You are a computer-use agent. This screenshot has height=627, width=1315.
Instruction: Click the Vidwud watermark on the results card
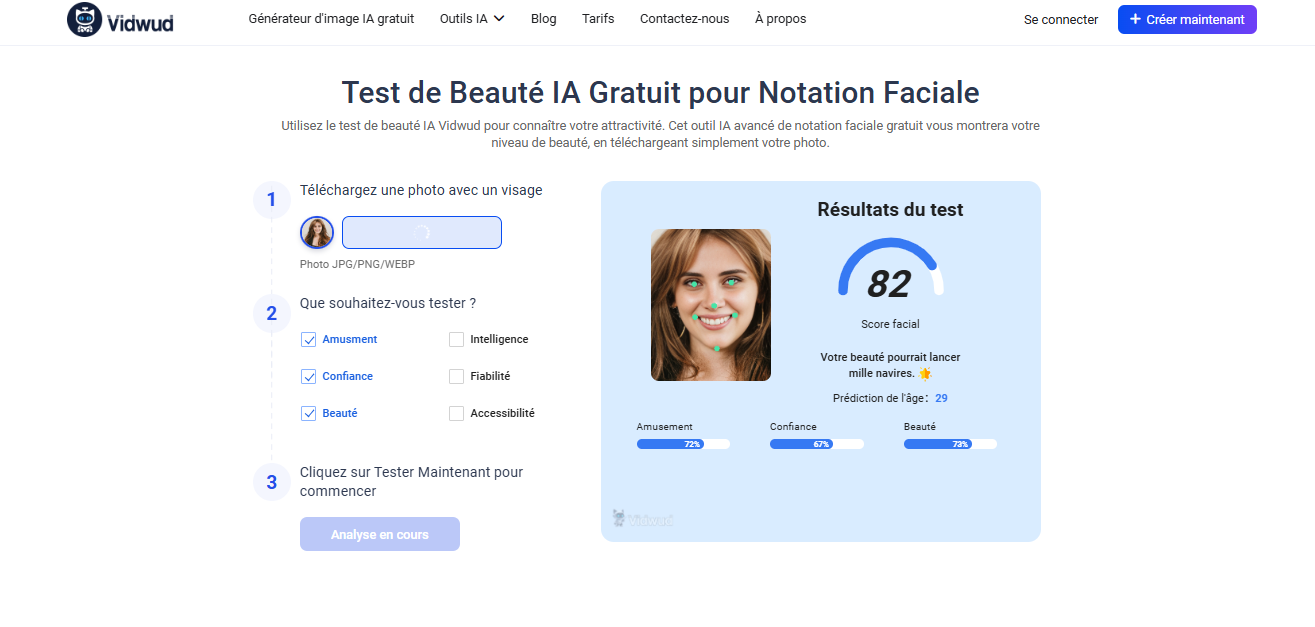click(x=645, y=518)
